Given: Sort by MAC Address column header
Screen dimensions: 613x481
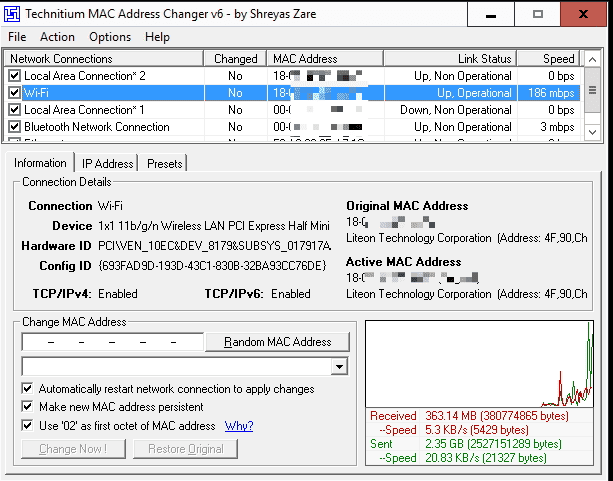Looking at the screenshot, I should point(325,59).
